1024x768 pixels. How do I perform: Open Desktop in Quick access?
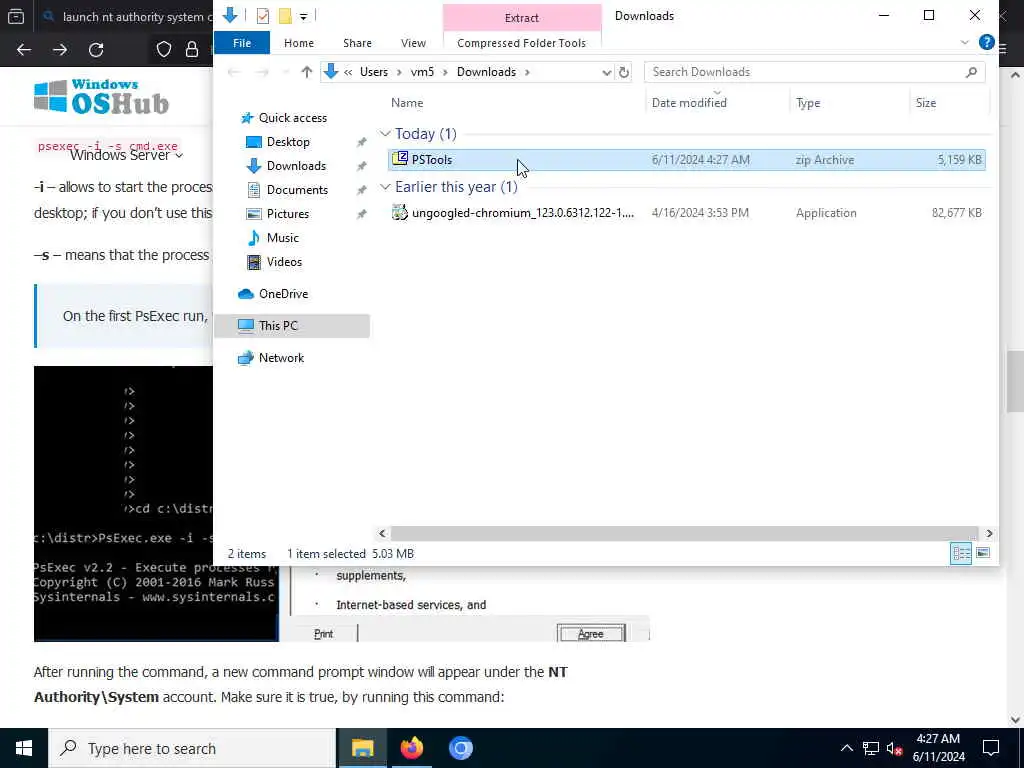tap(288, 142)
